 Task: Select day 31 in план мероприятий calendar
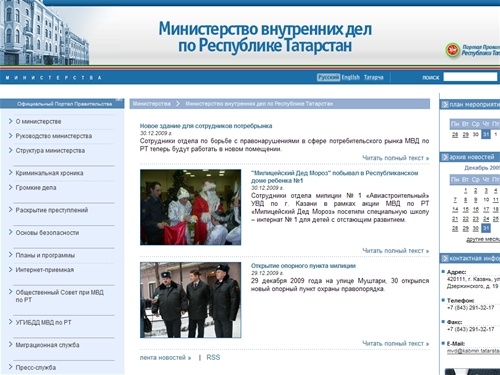click(486, 134)
